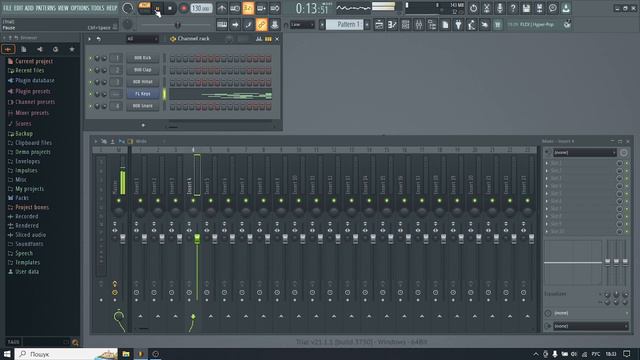Click the add channel plus button
The image size is (640, 360).
coord(143,125)
